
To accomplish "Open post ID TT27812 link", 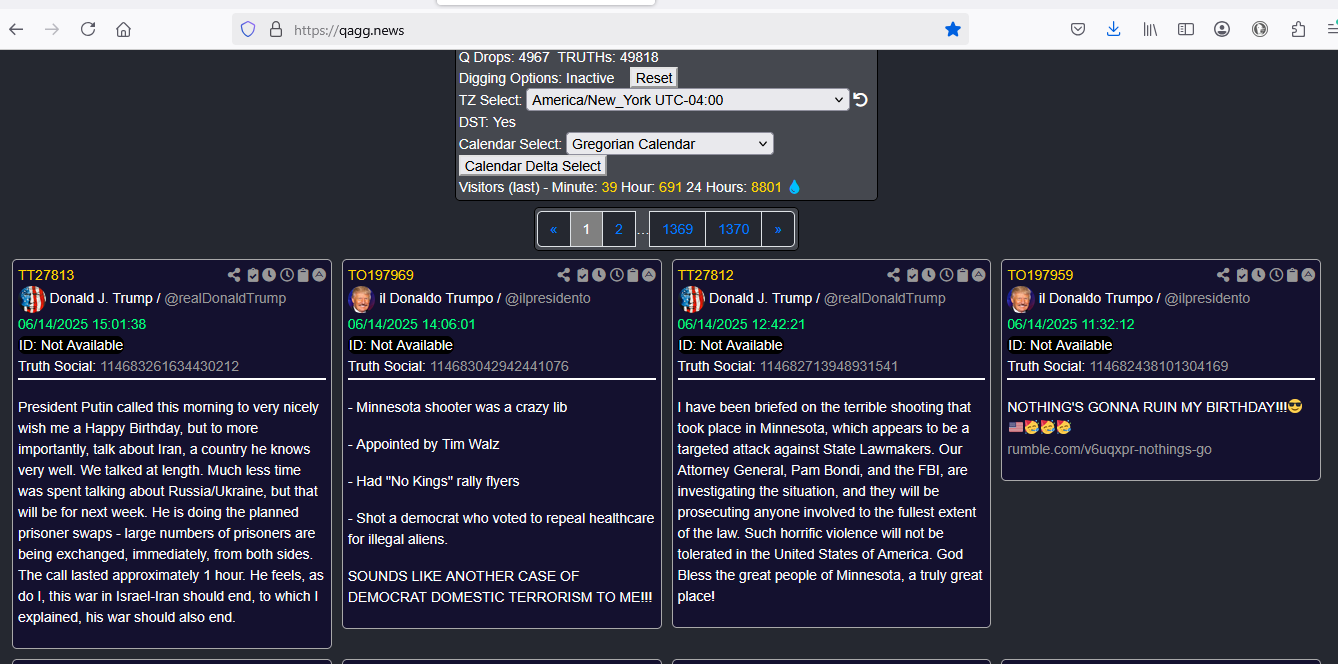I will pyautogui.click(x=706, y=275).
